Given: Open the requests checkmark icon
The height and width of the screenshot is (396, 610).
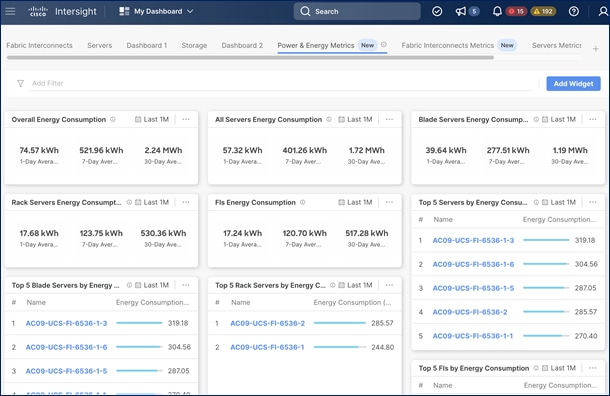Looking at the screenshot, I should click(x=437, y=11).
